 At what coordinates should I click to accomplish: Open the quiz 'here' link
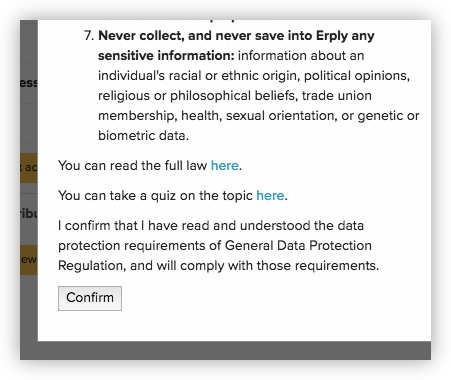[270, 196]
